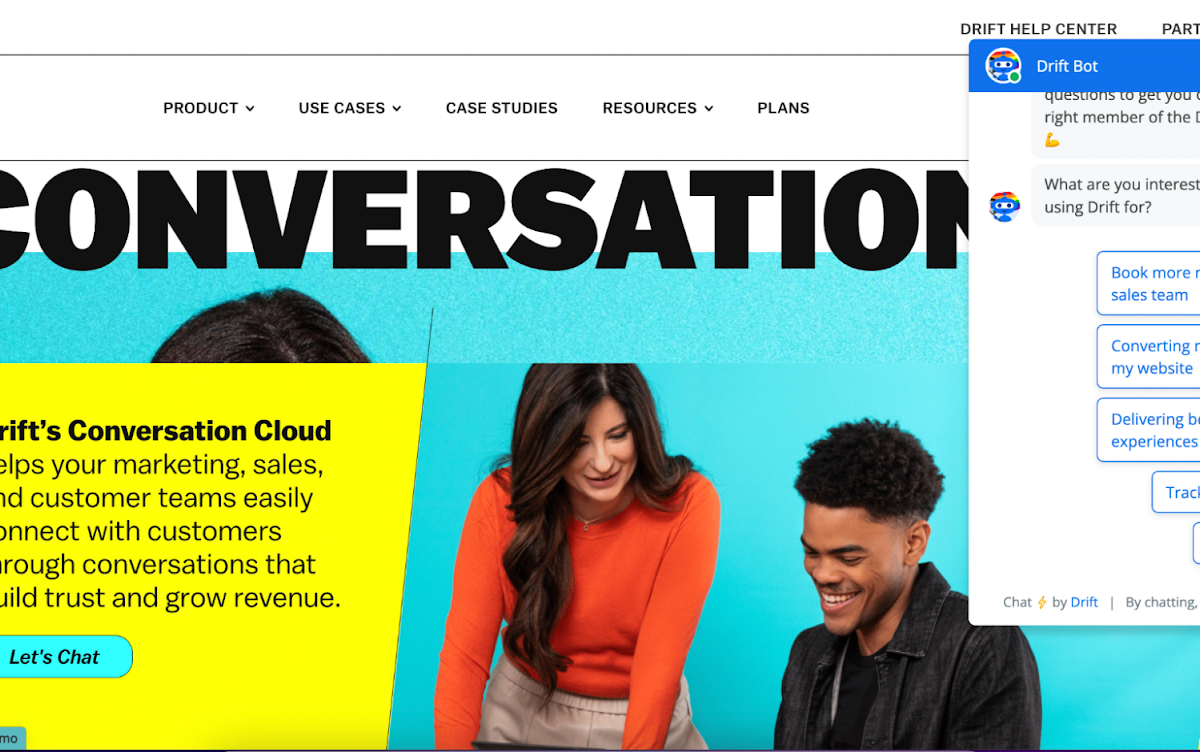Choose the "Delivering" experiences reply option
Viewport: 1200px width, 752px height.
tap(1148, 430)
